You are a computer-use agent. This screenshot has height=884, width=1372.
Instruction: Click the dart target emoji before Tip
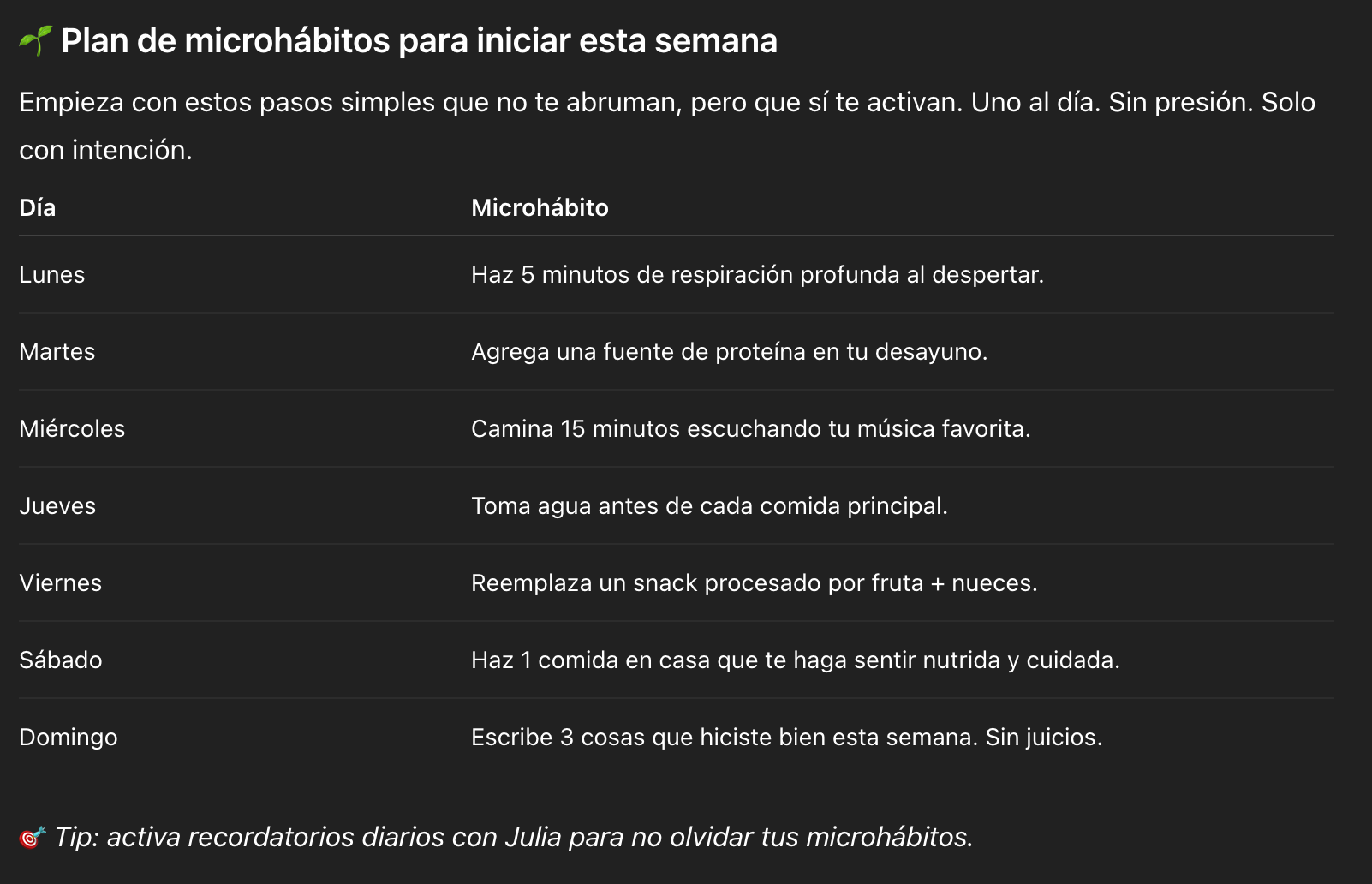pos(33,837)
